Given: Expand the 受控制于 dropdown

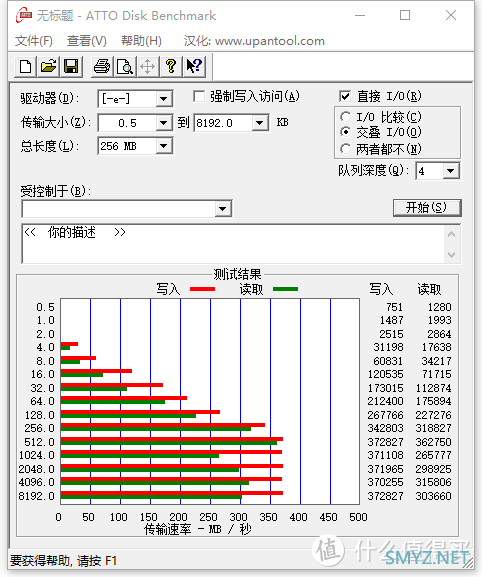Looking at the screenshot, I should tap(222, 209).
